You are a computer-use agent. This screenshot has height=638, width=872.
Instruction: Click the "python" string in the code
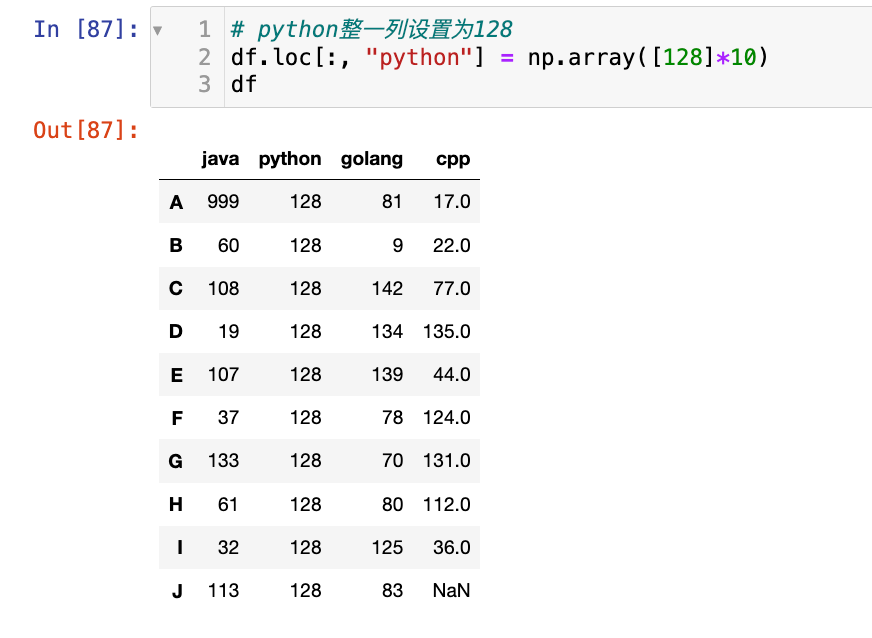tap(419, 57)
